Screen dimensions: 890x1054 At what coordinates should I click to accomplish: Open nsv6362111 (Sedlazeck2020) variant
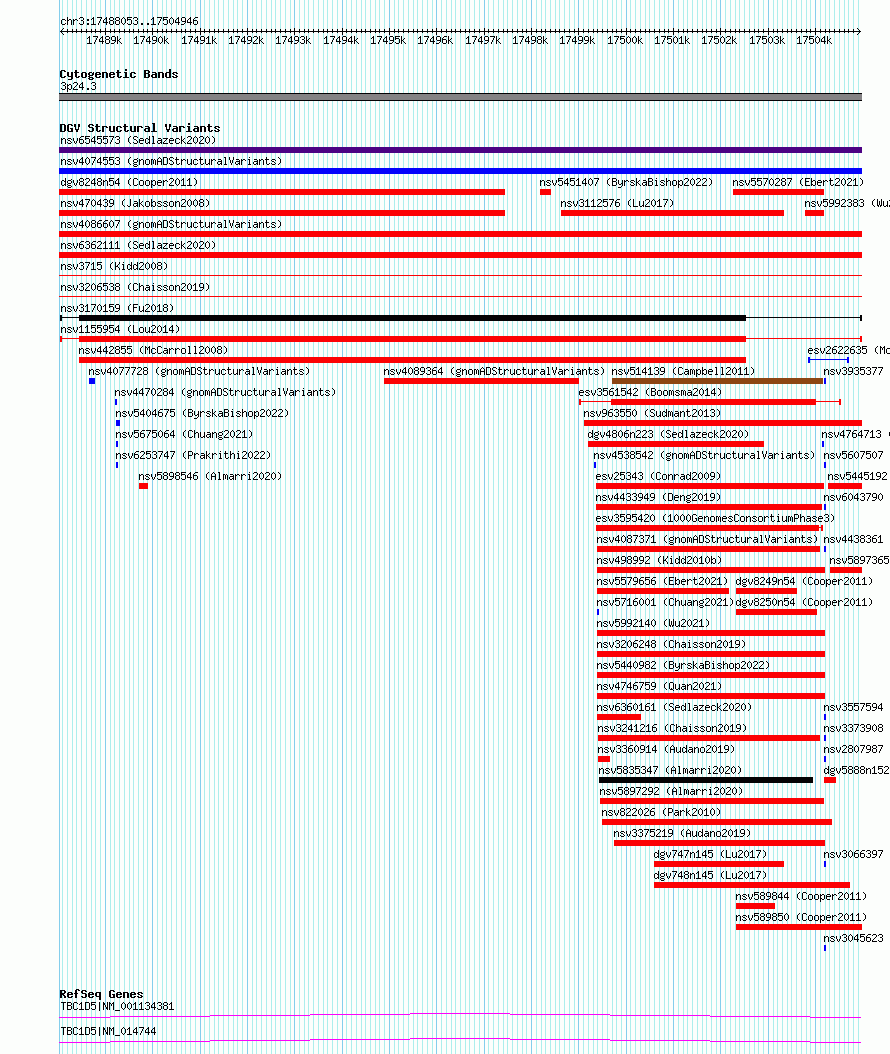tap(138, 245)
